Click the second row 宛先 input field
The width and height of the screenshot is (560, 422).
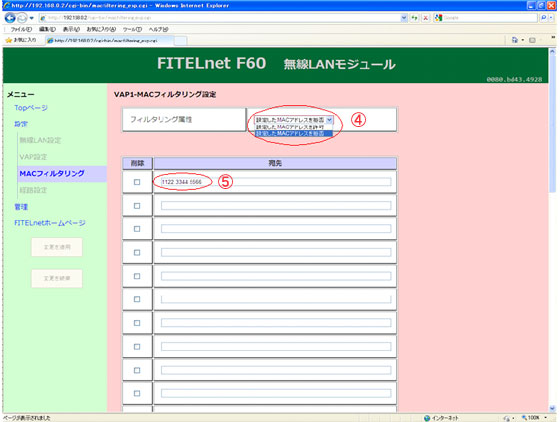pyautogui.click(x=276, y=206)
